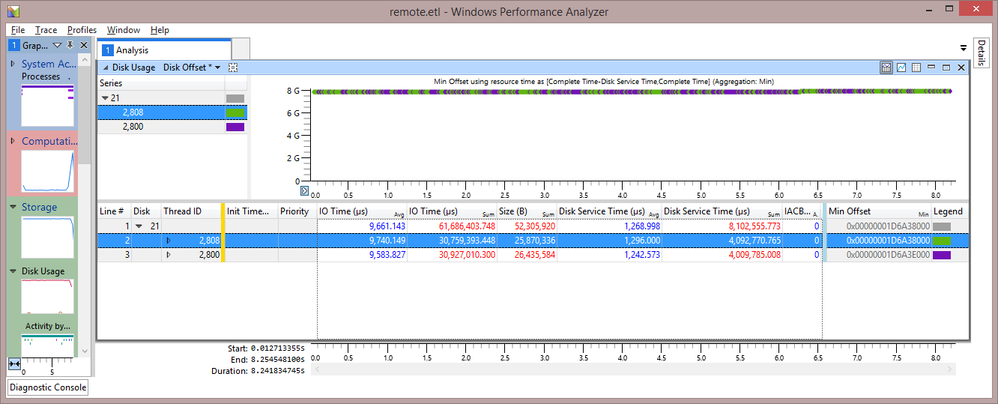Expand the Computation section
998x404 pixels.
click(x=12, y=141)
